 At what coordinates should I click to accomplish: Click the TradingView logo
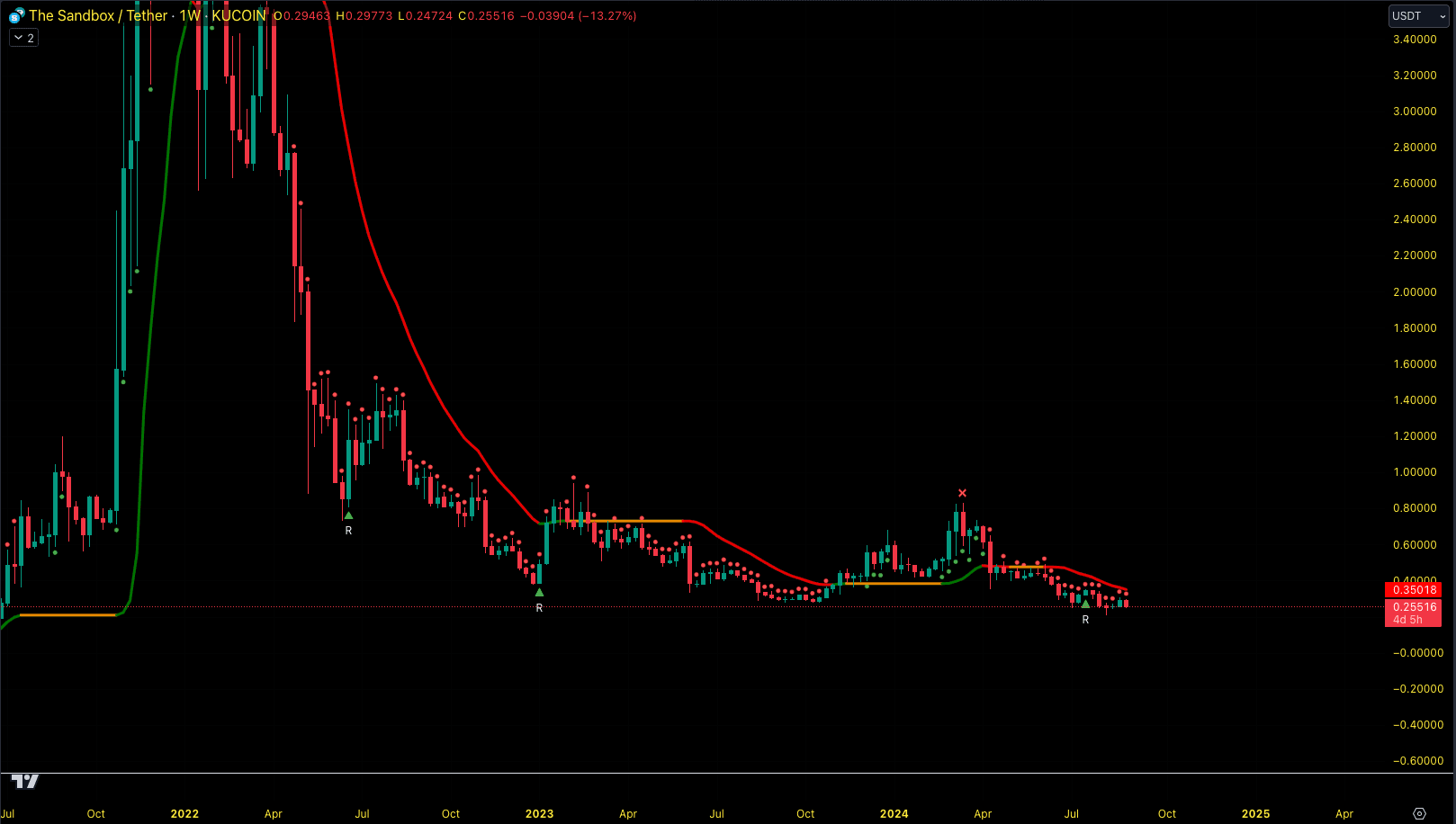[x=25, y=781]
